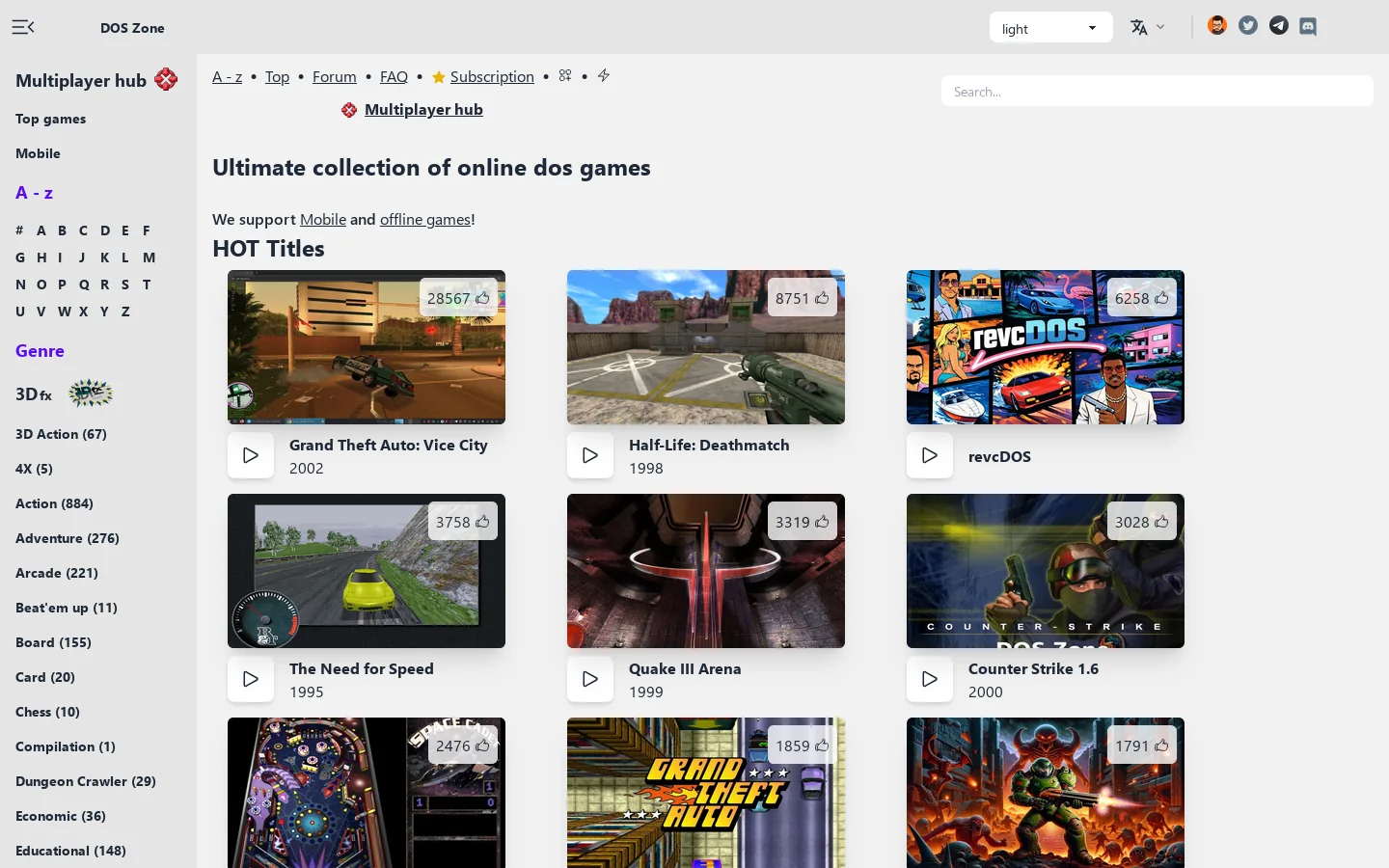Open the light theme dropdown
This screenshot has height=868, width=1389.
1051,27
